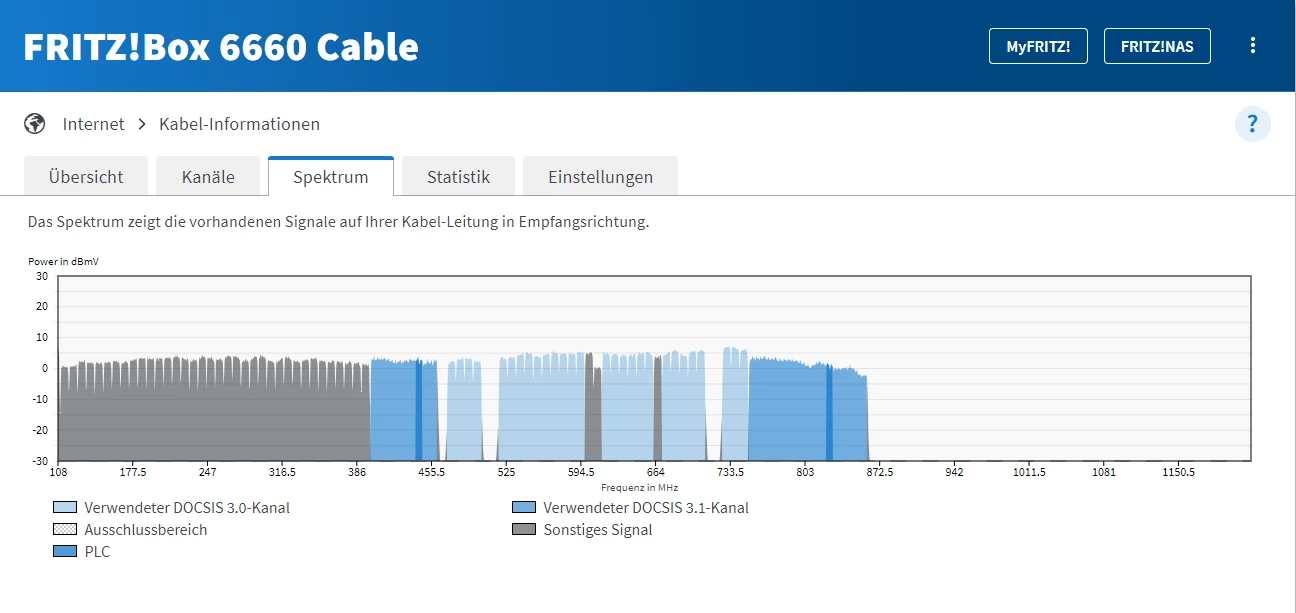Click the spectrum description text line
Screen dimensions: 1296x613
pyautogui.click(x=338, y=221)
